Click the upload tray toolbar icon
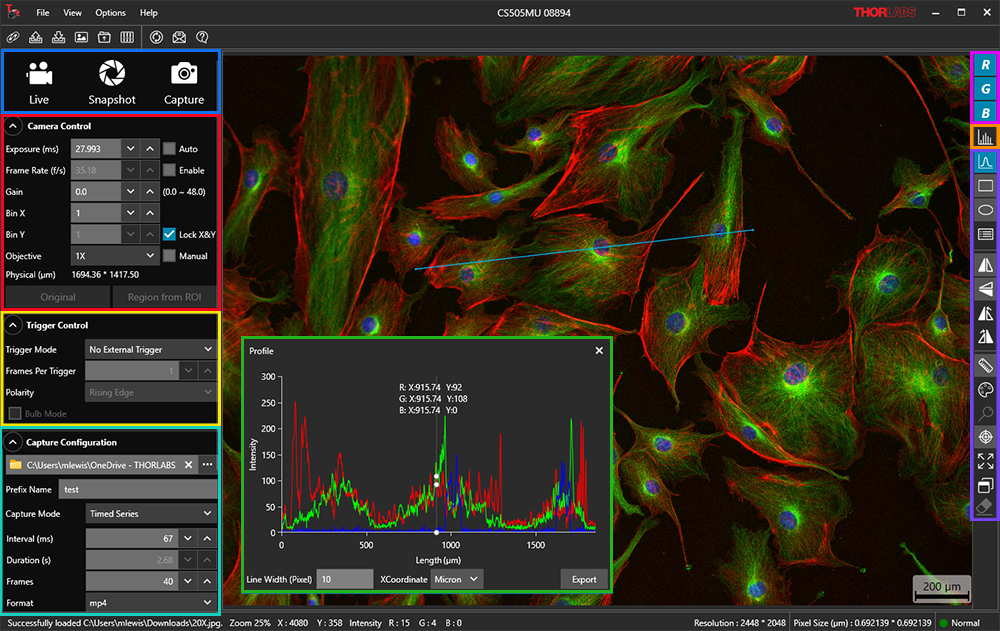Image resolution: width=1000 pixels, height=631 pixels. (x=36, y=37)
